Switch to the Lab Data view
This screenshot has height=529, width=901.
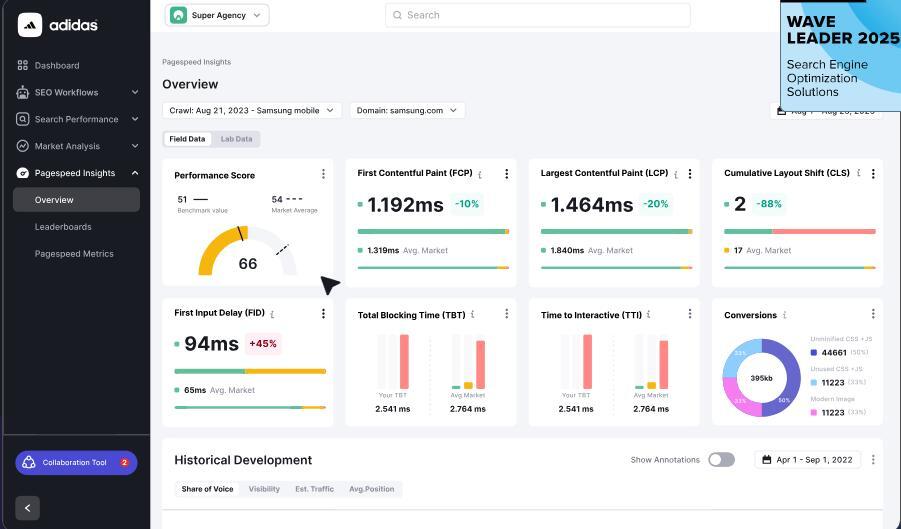point(237,139)
